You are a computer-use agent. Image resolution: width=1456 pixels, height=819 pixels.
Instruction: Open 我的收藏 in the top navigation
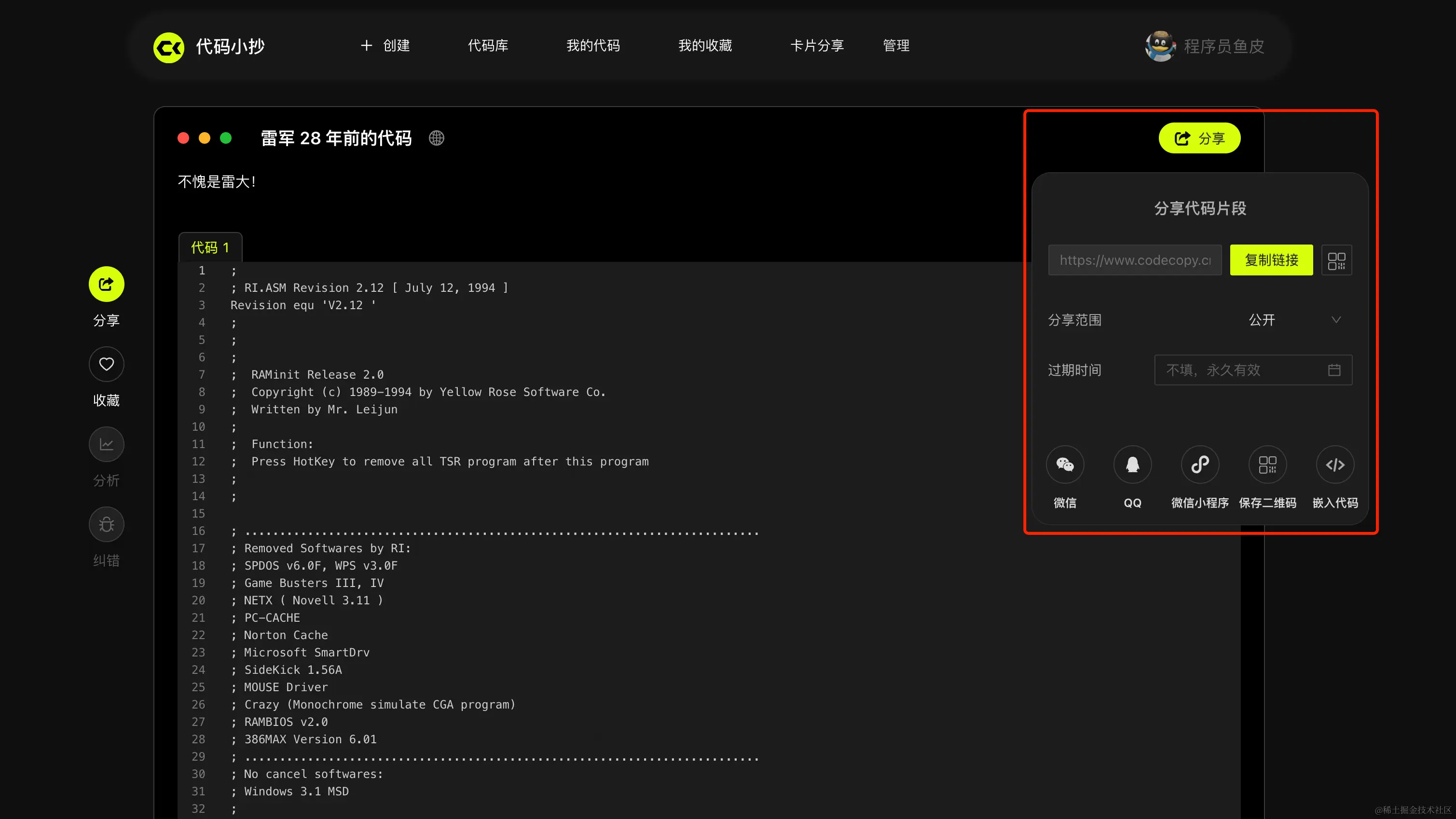(x=705, y=46)
